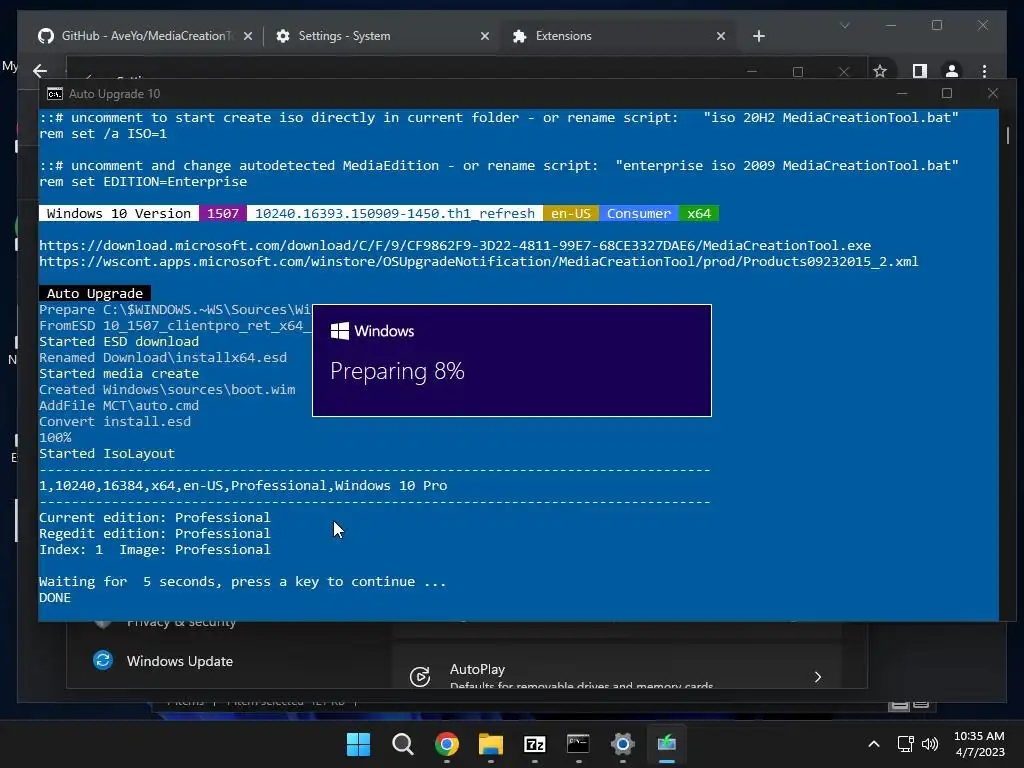Minimize the Auto Upgrade 10 window
The width and height of the screenshot is (1024, 768).
tap(902, 93)
